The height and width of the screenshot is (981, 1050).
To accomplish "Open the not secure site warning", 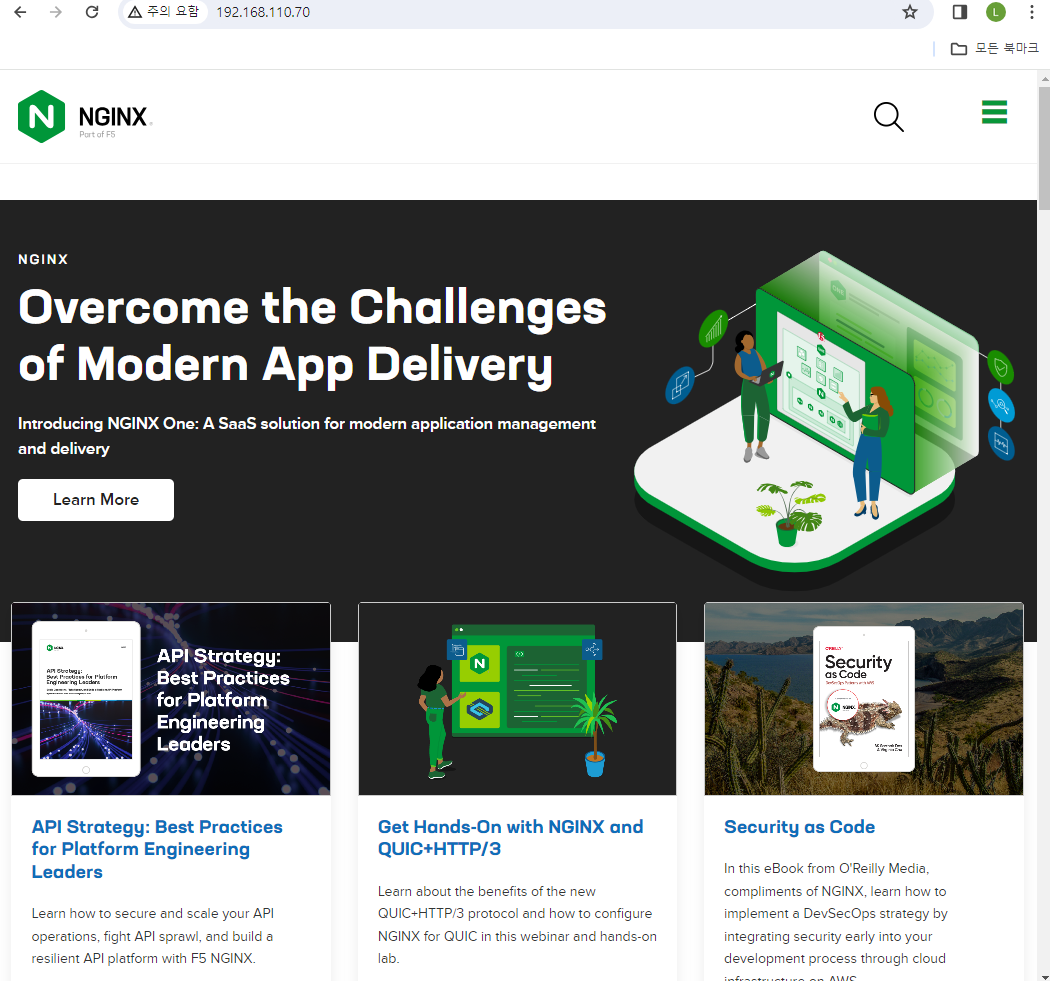I will click(x=164, y=12).
